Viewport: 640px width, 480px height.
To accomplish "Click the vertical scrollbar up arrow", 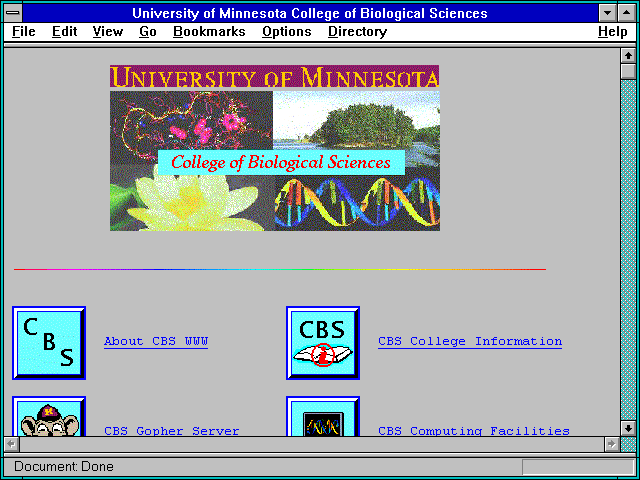I will 628,56.
